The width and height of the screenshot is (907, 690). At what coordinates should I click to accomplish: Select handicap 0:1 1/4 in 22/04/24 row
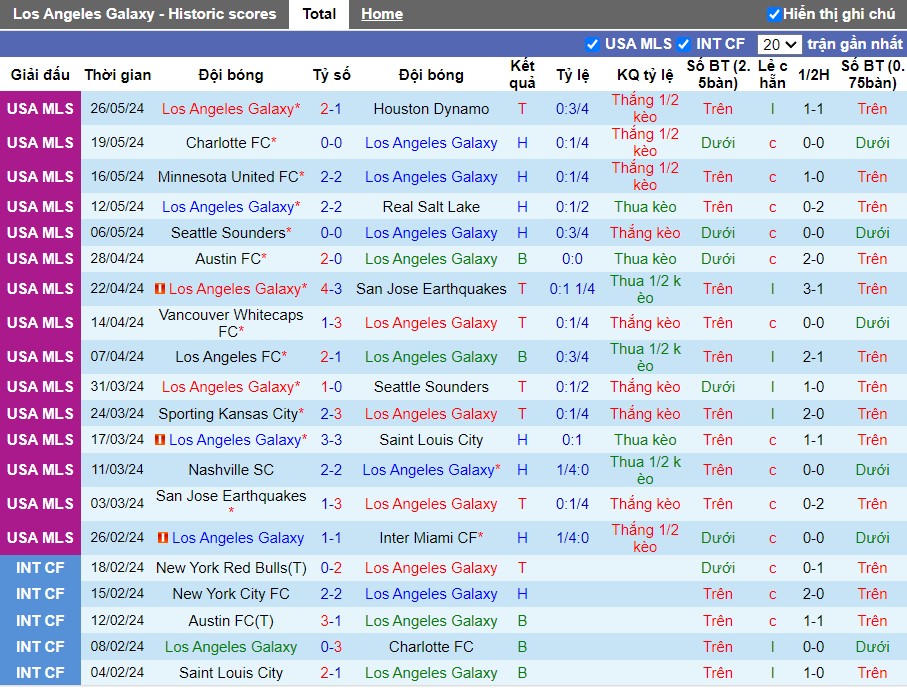(572, 289)
